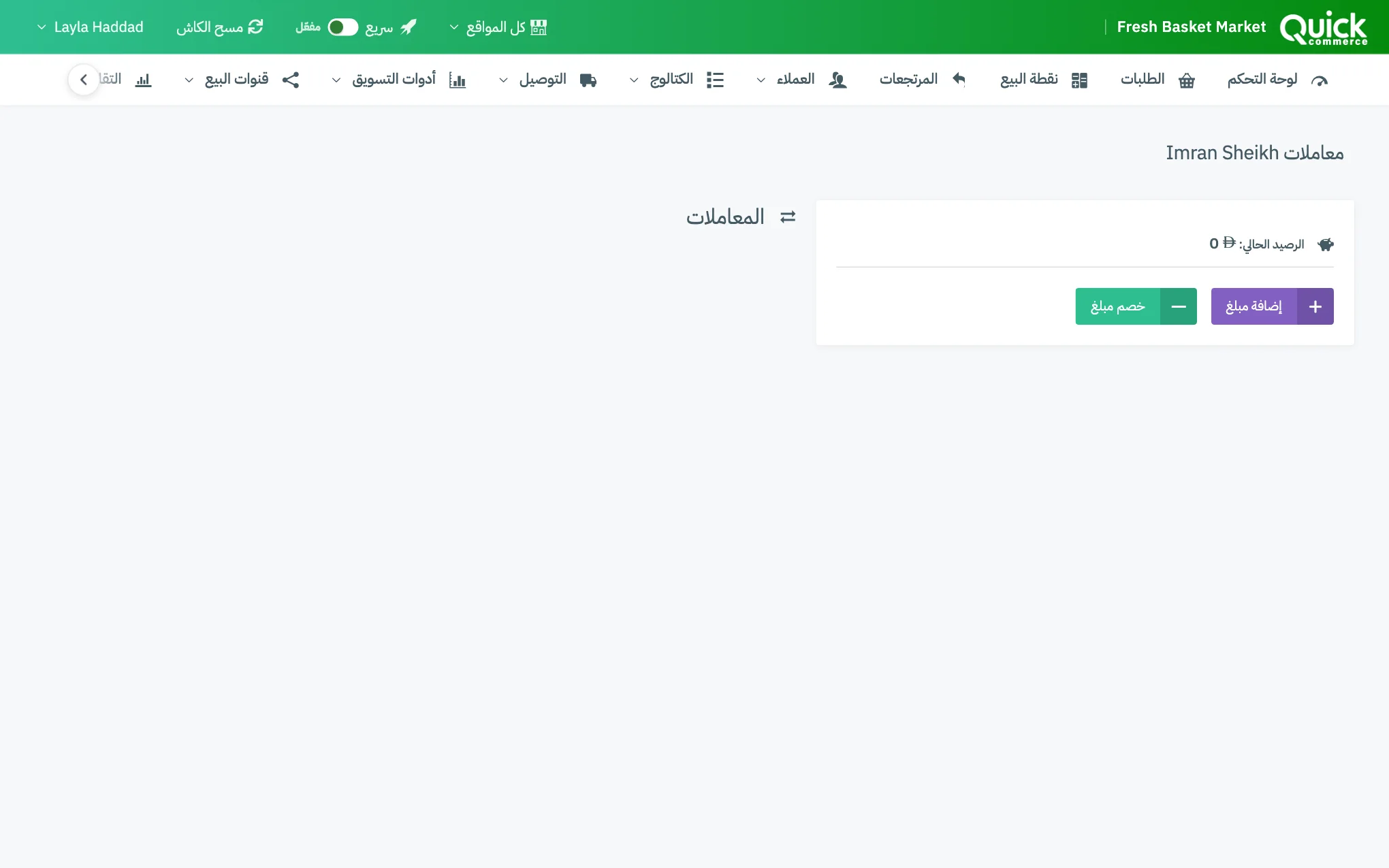Click the minus icon on deduct amount
This screenshot has width=1389, height=868.
coord(1179,306)
